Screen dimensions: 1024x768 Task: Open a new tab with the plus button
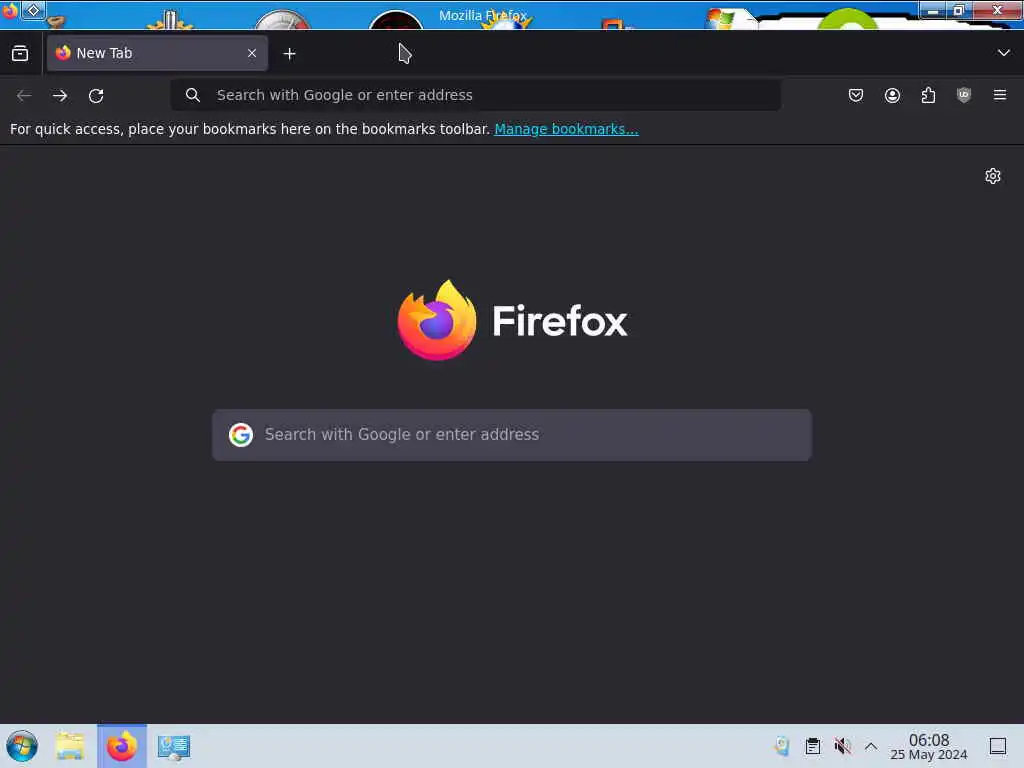(x=289, y=54)
